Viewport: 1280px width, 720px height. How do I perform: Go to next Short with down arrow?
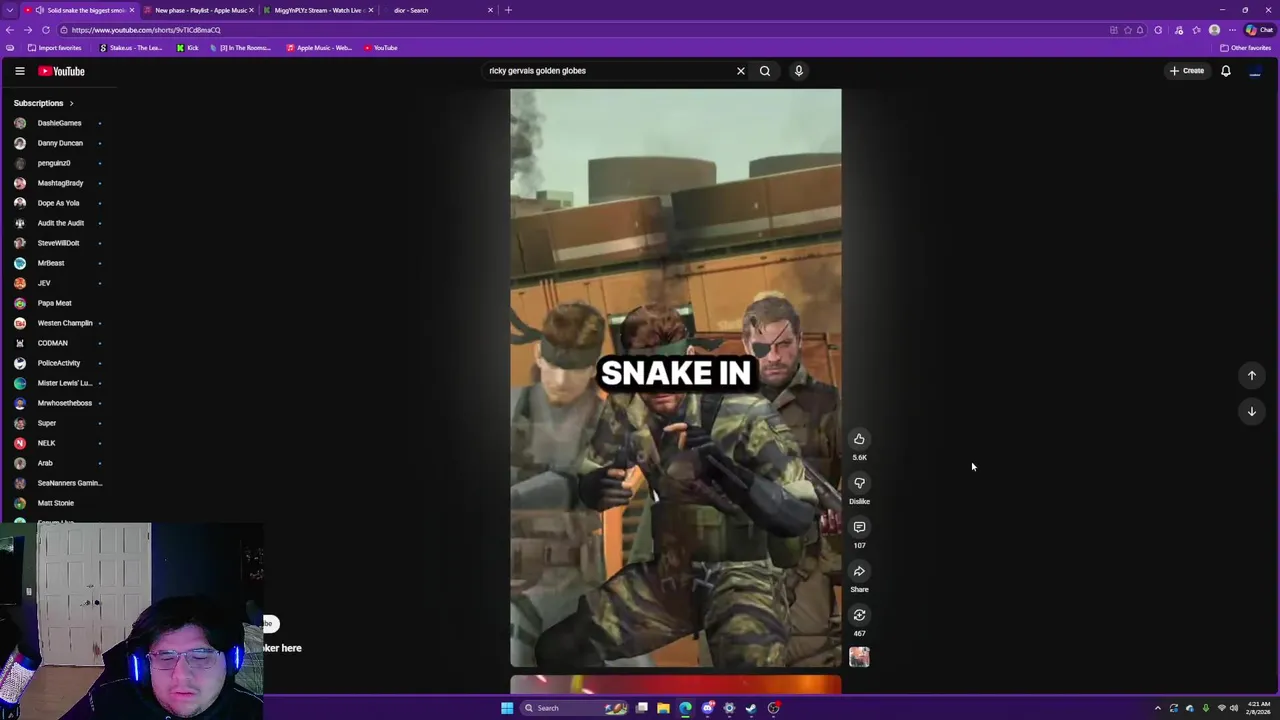click(x=1252, y=411)
